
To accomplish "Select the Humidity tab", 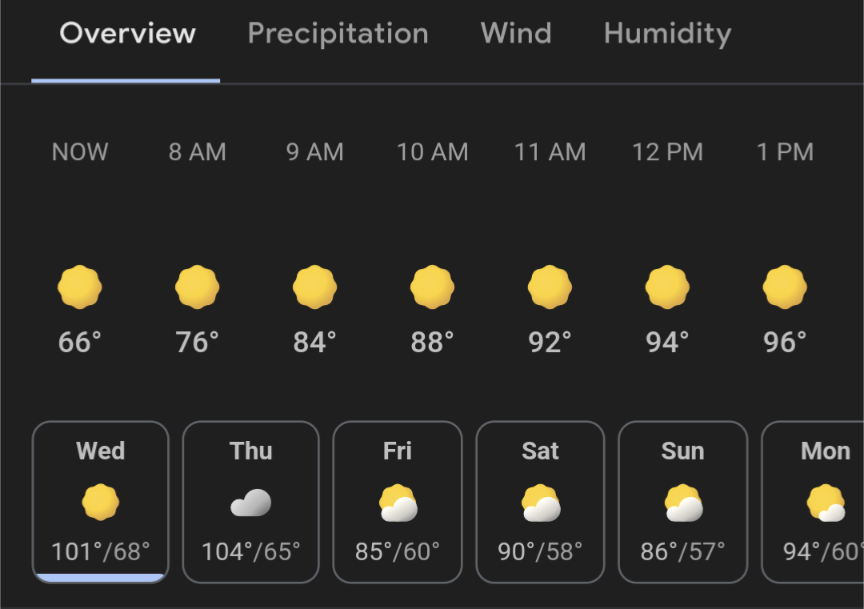I will point(667,34).
